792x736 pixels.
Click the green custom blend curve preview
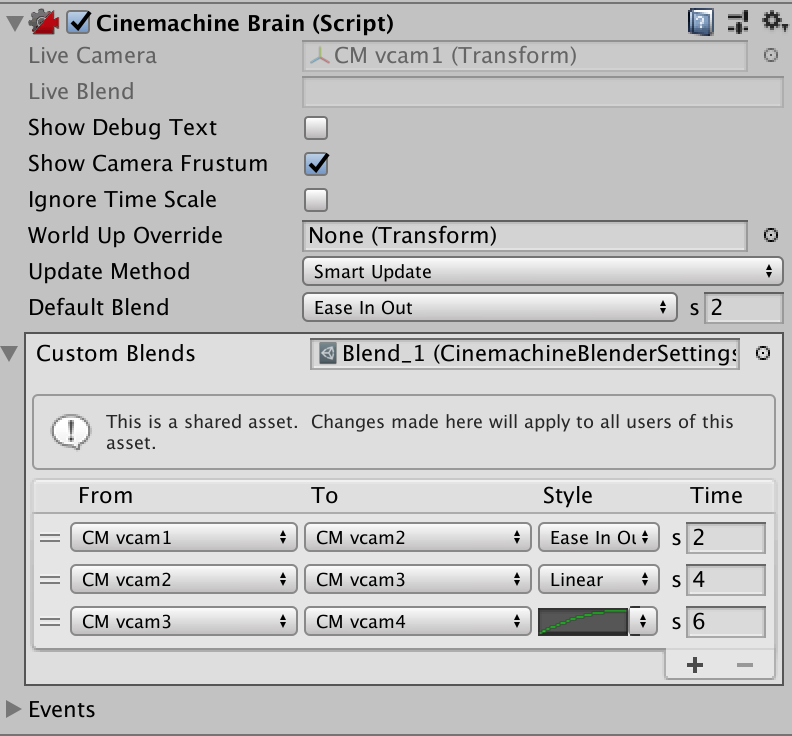[x=584, y=622]
